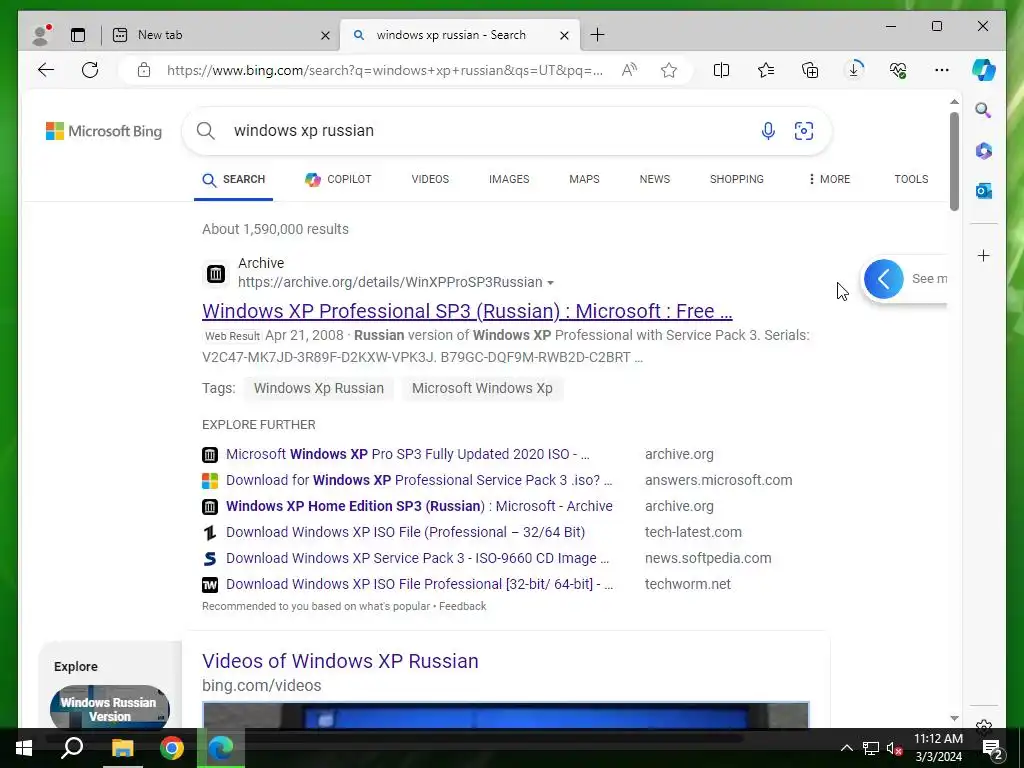Show hidden system tray icons chevron
1024x768 pixels.
coord(846,748)
